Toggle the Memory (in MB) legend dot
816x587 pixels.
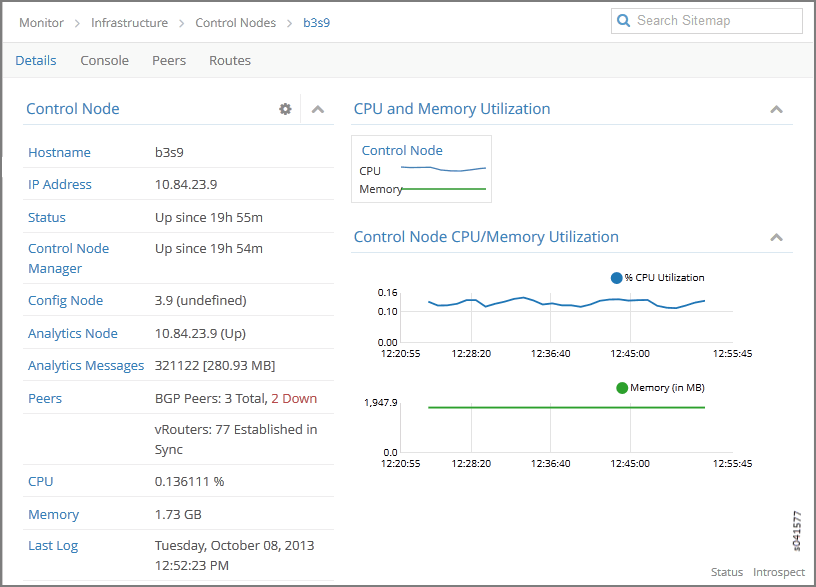(622, 388)
